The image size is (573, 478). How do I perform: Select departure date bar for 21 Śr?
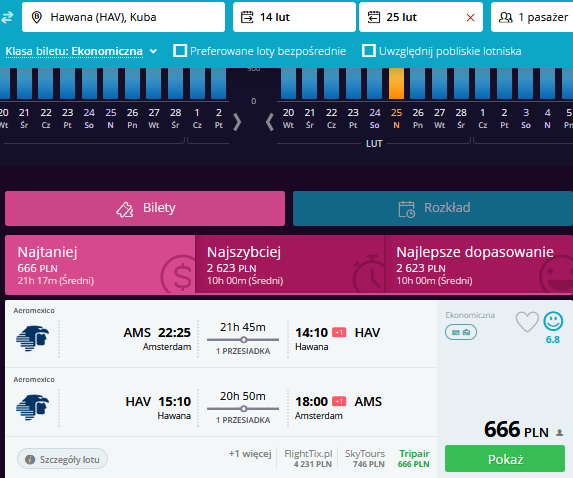tap(24, 84)
